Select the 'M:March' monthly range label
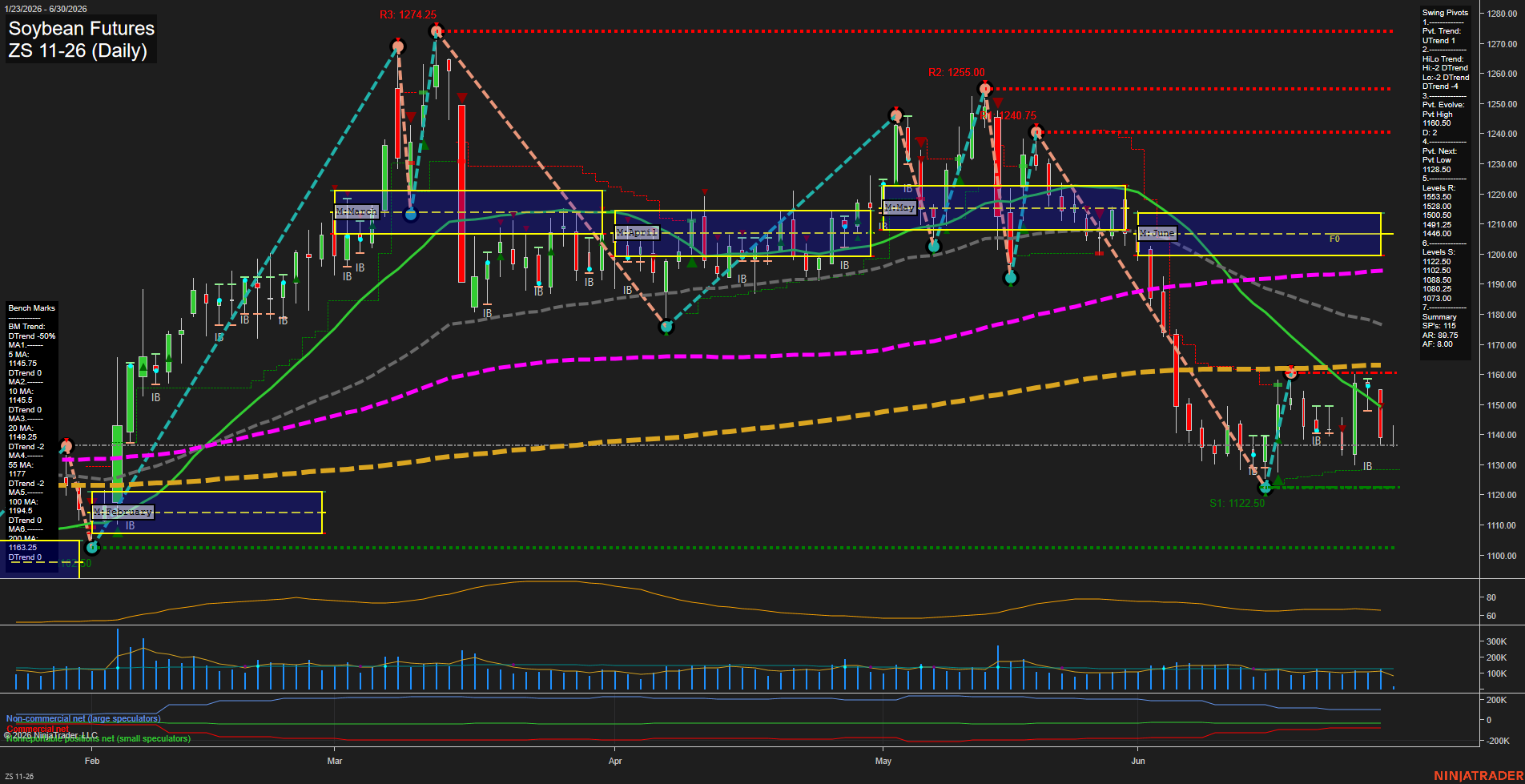 (356, 211)
